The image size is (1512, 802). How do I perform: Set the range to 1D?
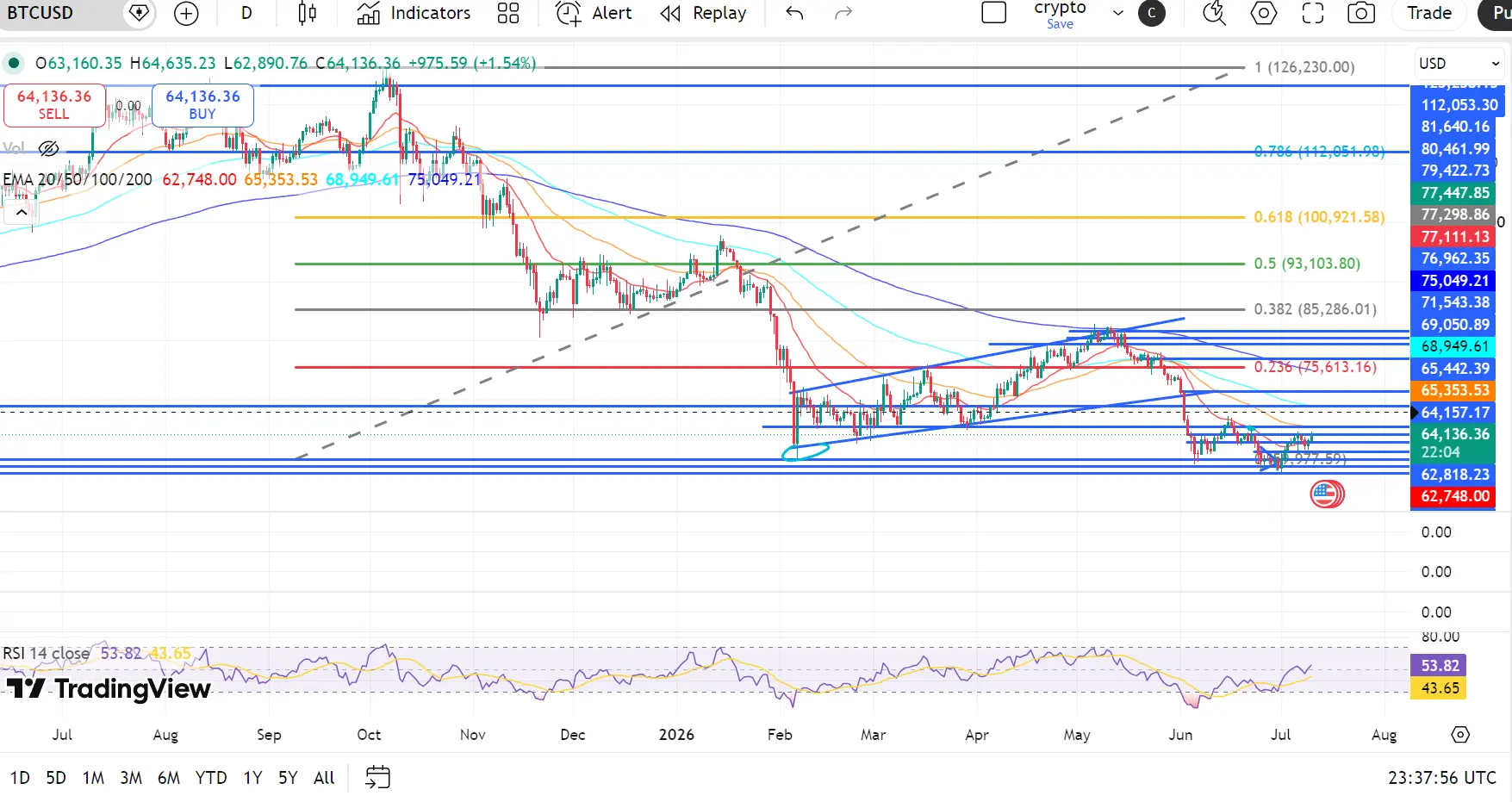[x=21, y=778]
